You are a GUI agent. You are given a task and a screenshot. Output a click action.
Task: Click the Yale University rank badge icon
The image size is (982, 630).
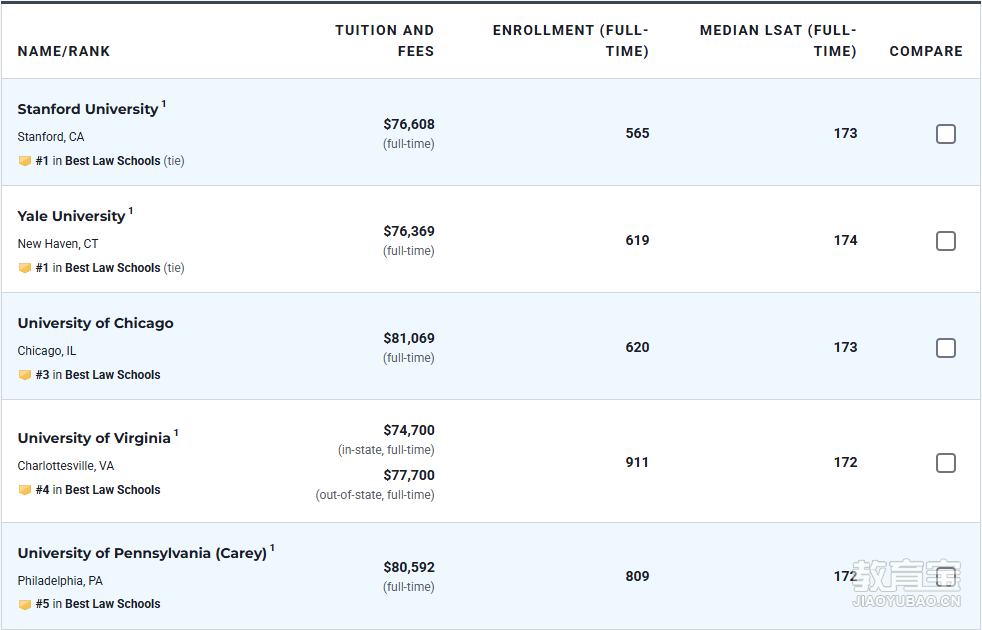tap(25, 268)
